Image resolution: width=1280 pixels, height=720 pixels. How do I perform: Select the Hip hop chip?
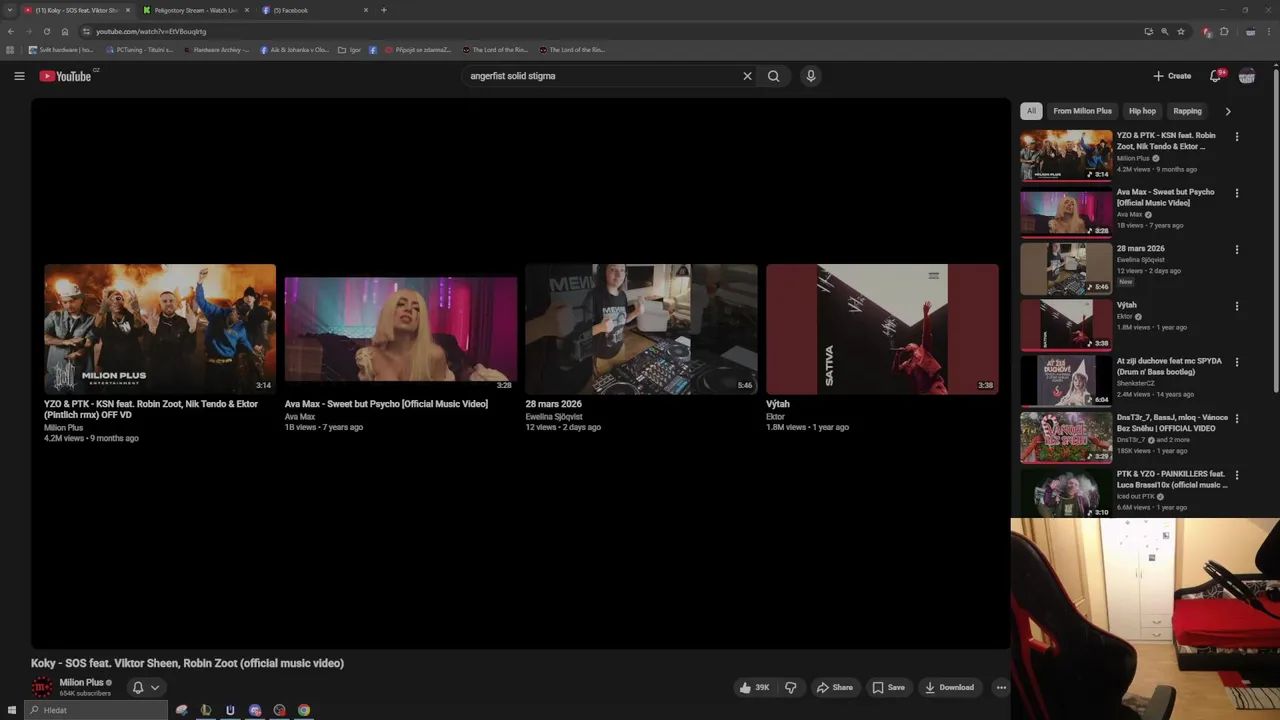[x=1142, y=111]
